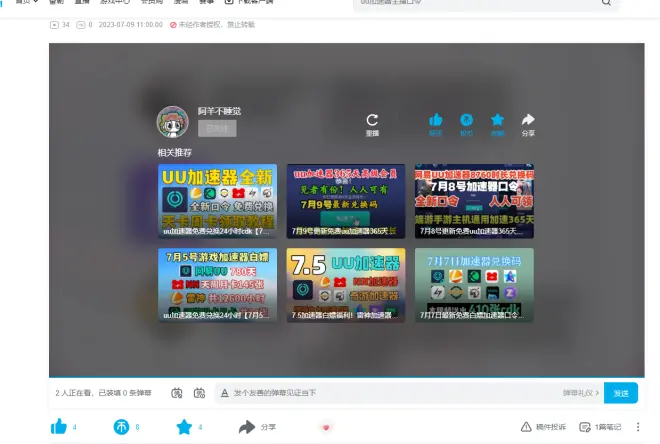The image size is (660, 444).
Task: Click the followed button under uploader name
Action: pyautogui.click(x=217, y=128)
